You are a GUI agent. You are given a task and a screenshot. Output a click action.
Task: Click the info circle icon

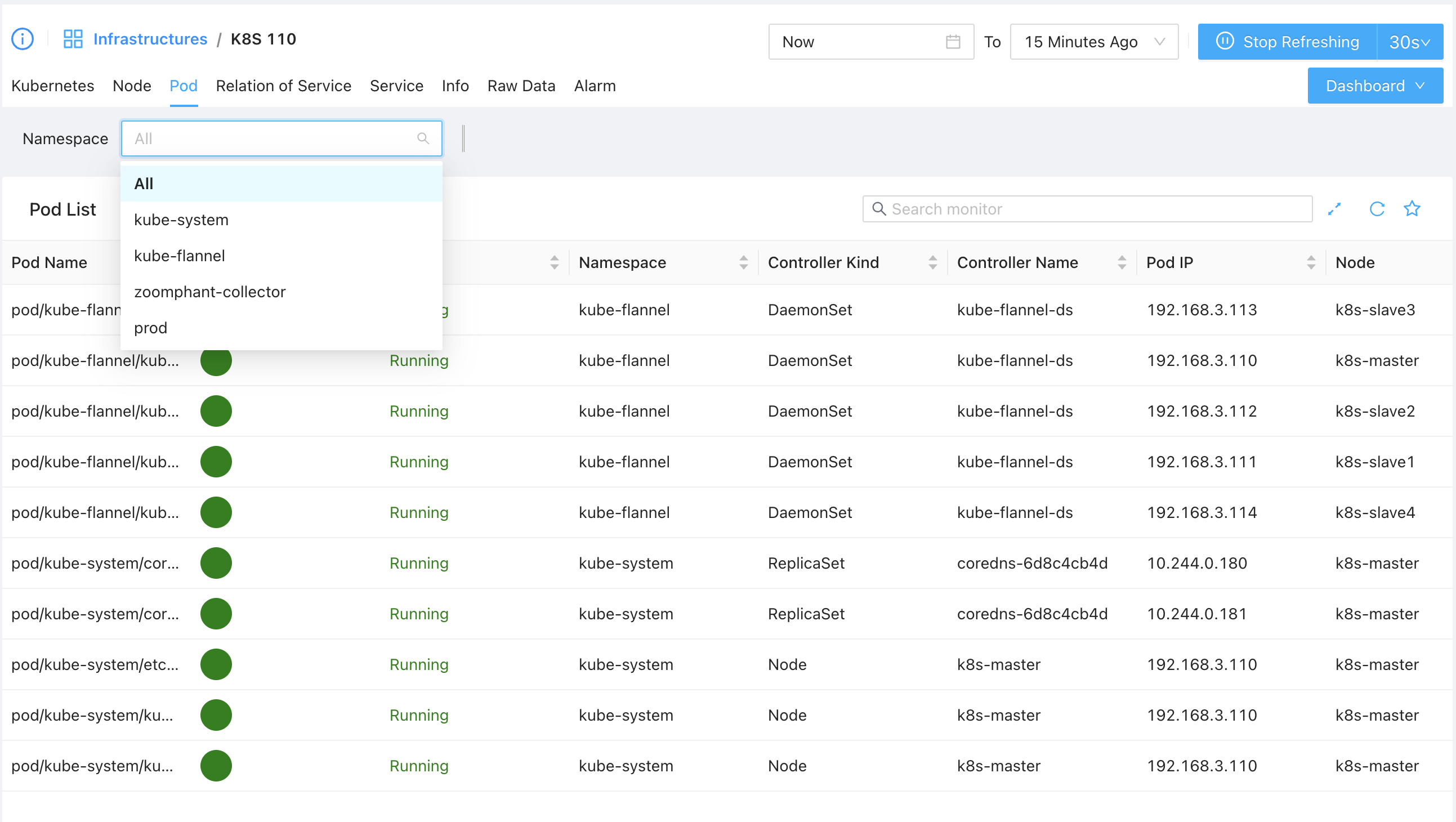[23, 39]
